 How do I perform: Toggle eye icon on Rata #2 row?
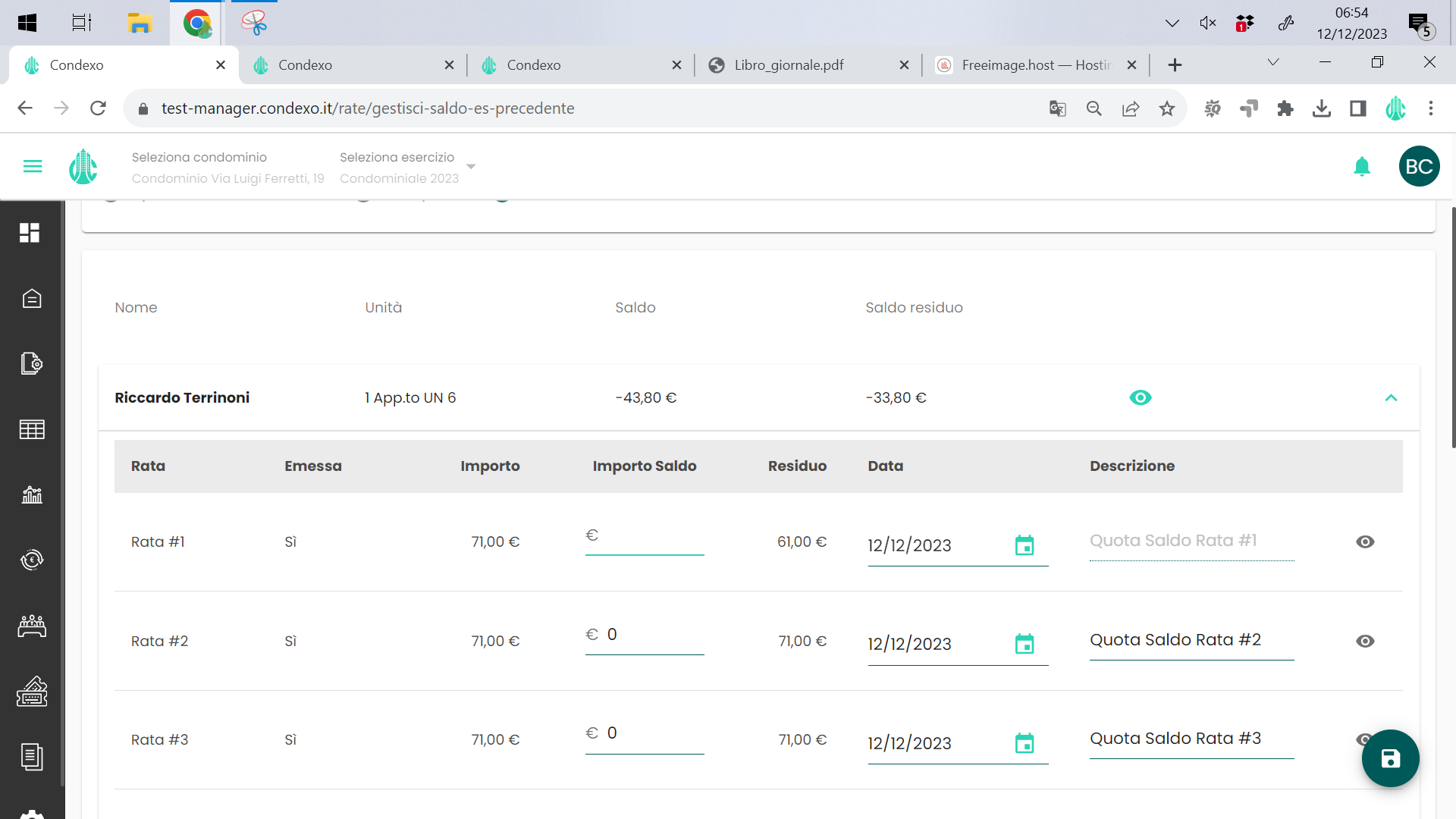click(1365, 641)
